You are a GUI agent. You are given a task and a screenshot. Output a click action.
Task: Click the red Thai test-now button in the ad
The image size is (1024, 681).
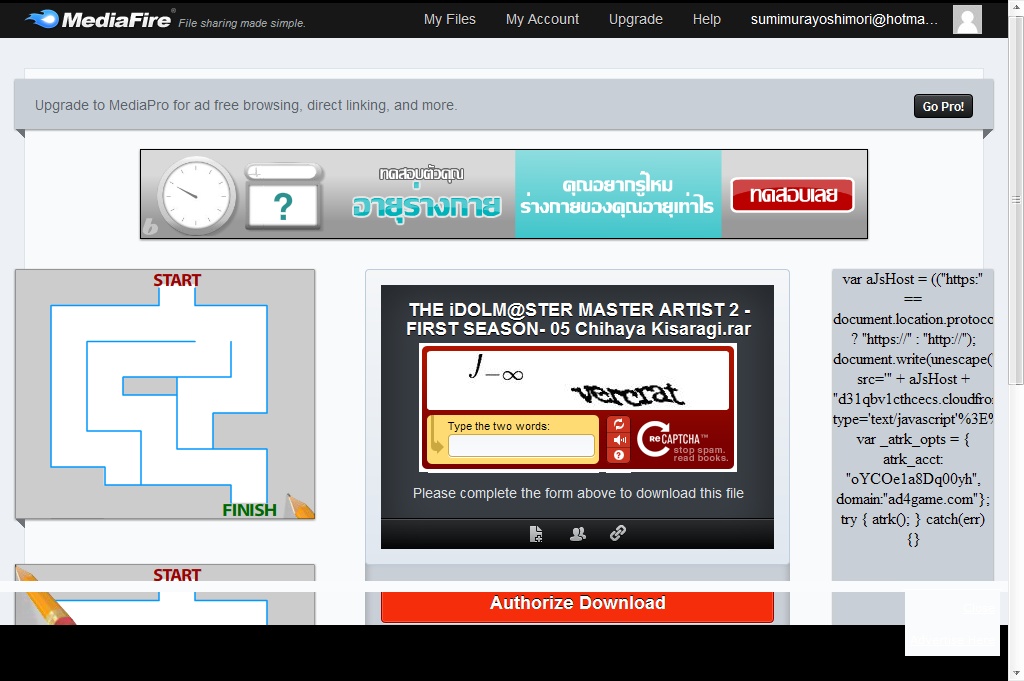click(792, 195)
